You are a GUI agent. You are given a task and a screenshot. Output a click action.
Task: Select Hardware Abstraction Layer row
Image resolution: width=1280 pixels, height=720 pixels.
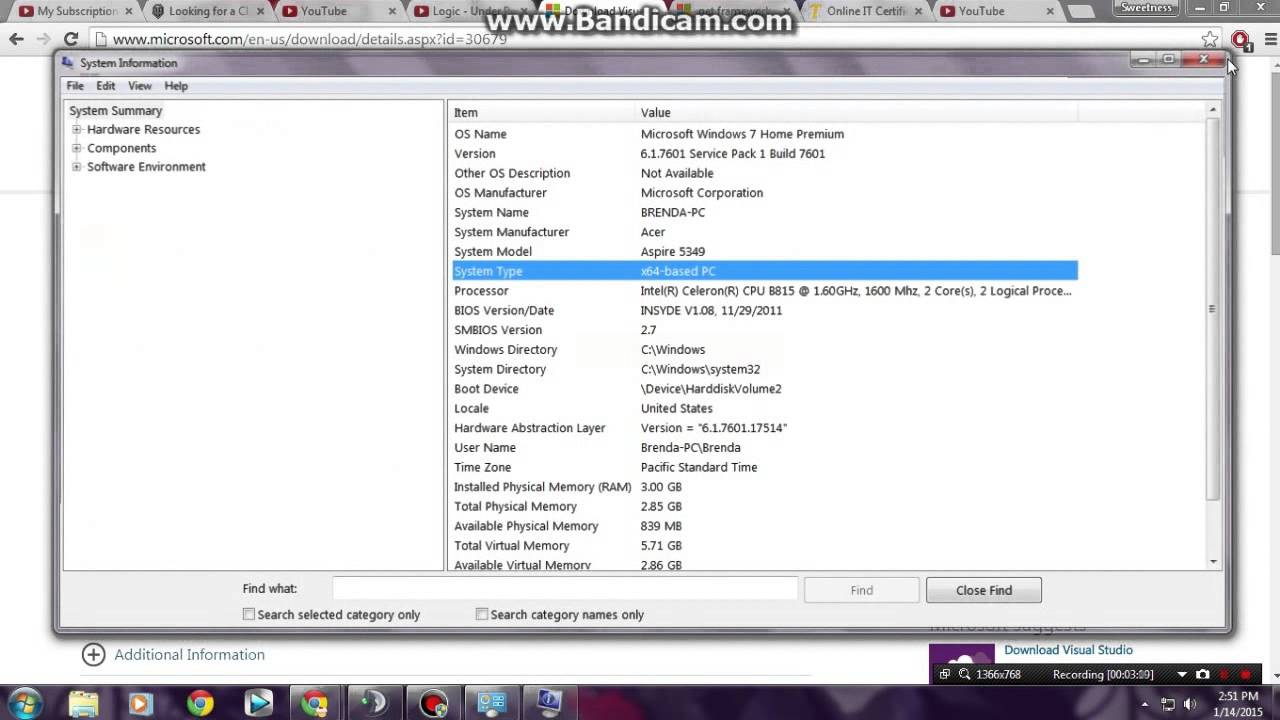pos(764,428)
